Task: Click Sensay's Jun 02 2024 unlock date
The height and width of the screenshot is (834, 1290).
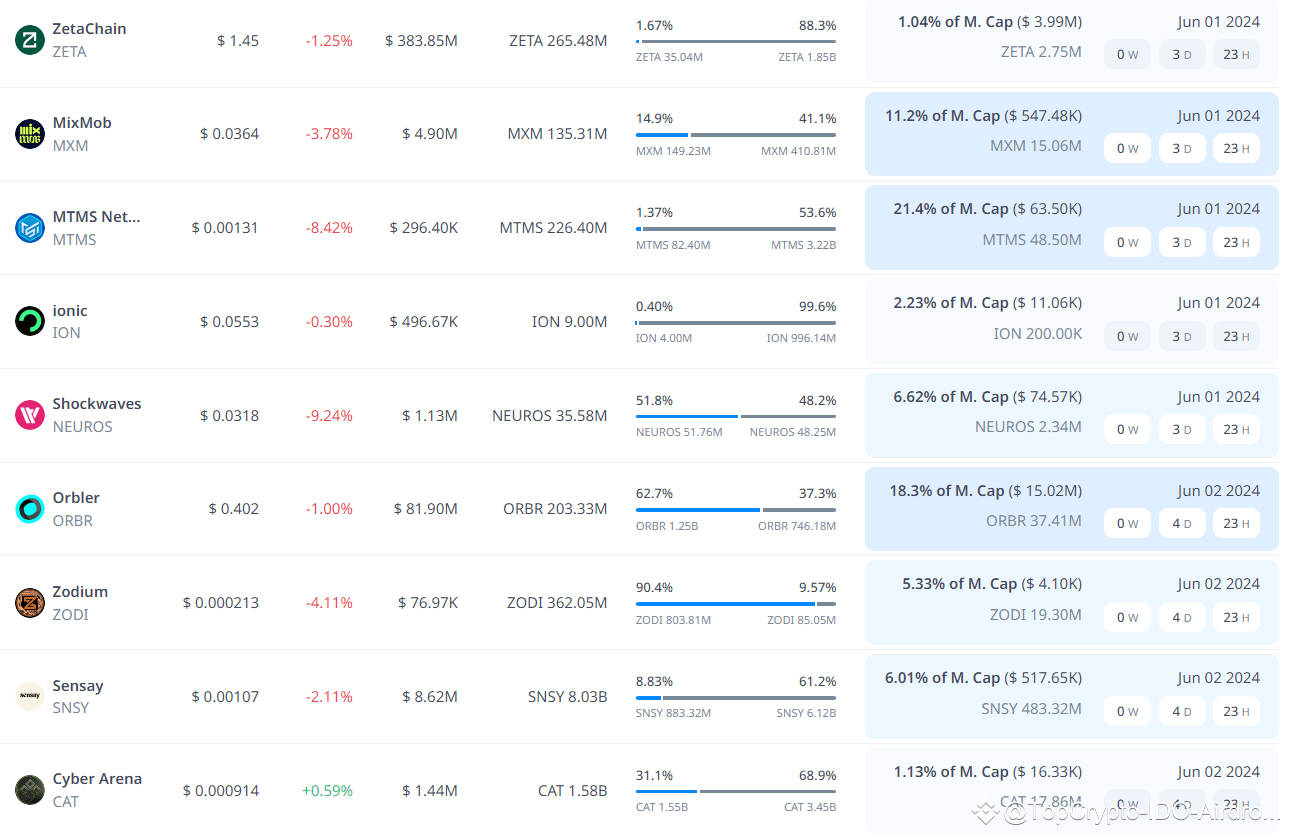Action: click(x=1218, y=678)
